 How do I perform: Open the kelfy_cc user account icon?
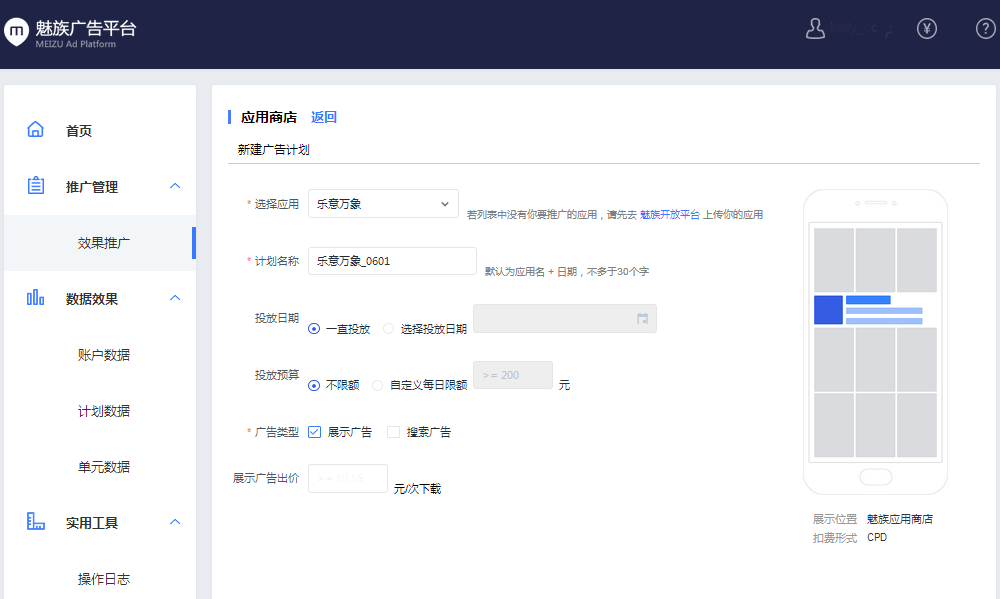tap(815, 28)
